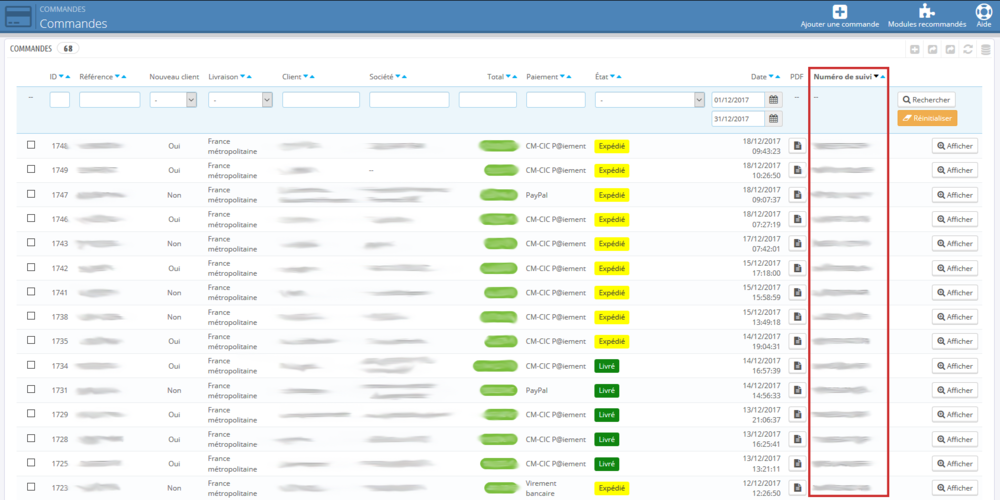Download PDF document for order 1734
The width and height of the screenshot is (1000, 500).
coord(797,366)
